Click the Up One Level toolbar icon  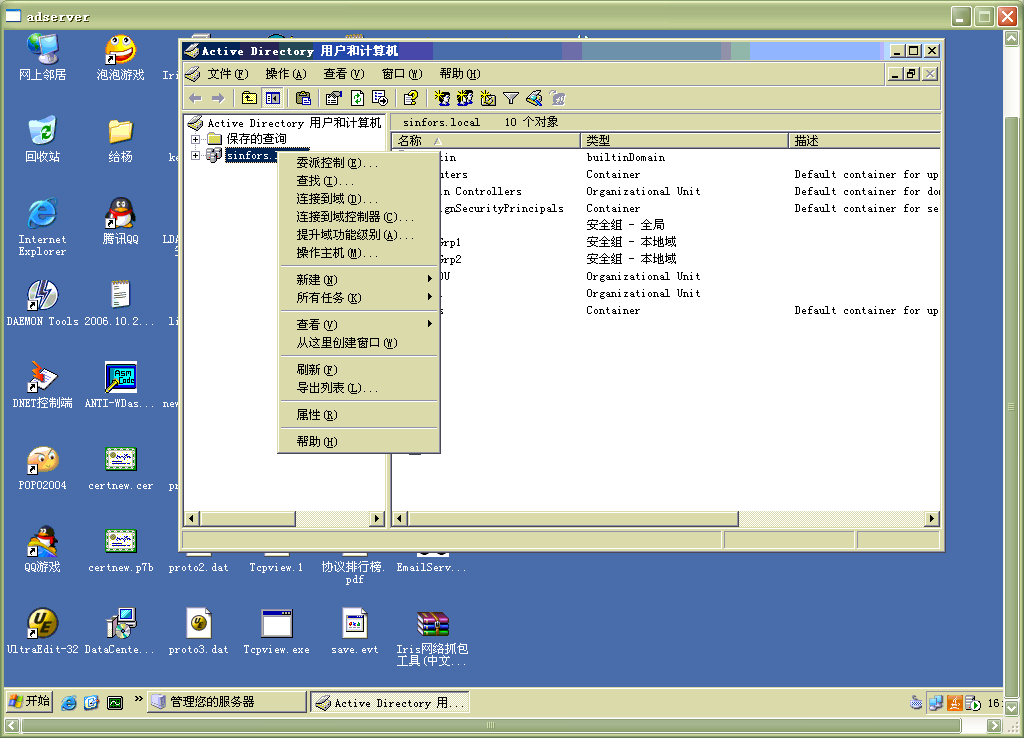(x=249, y=98)
